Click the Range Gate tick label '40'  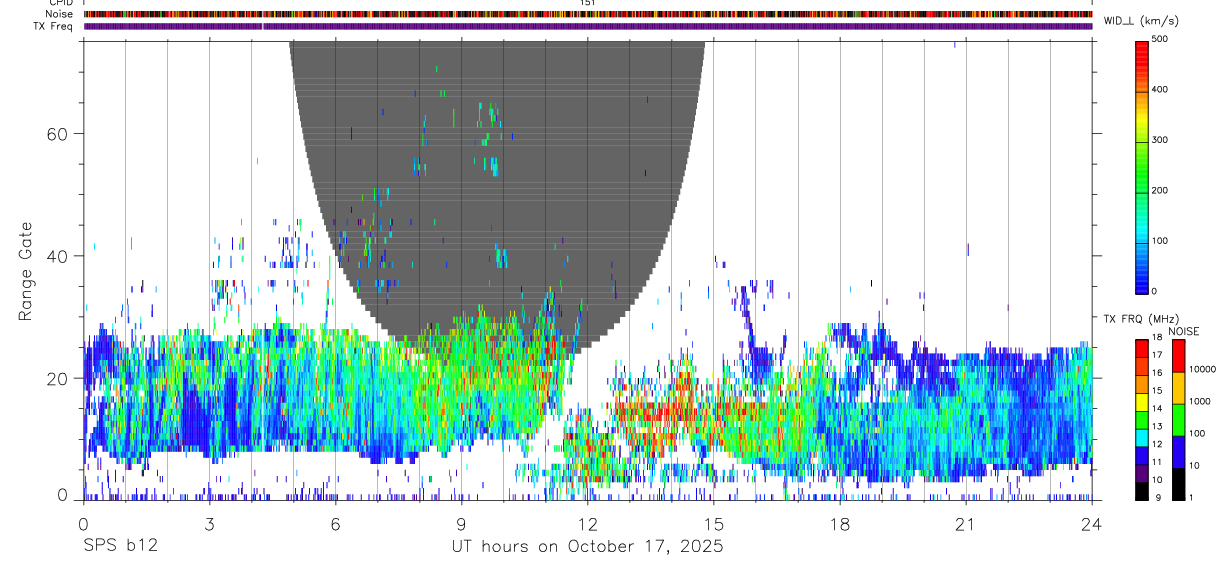[x=58, y=256]
